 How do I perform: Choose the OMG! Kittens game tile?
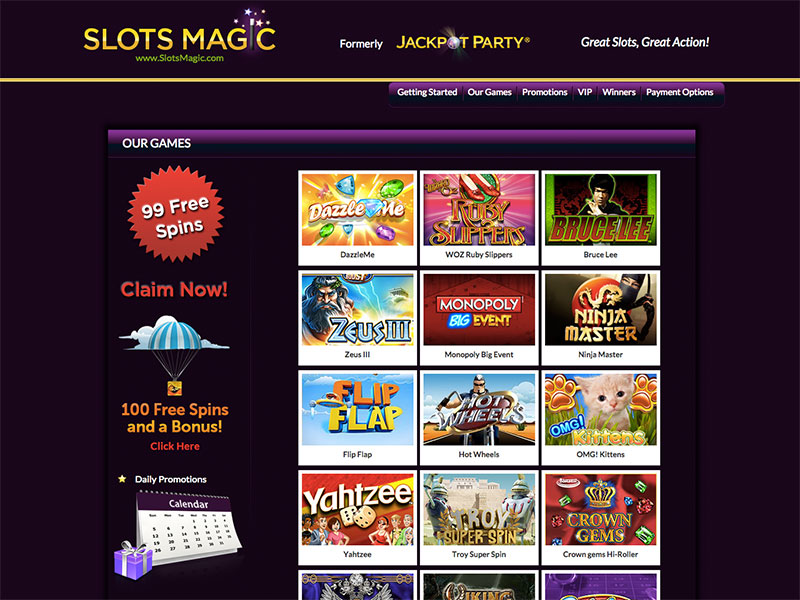(601, 418)
